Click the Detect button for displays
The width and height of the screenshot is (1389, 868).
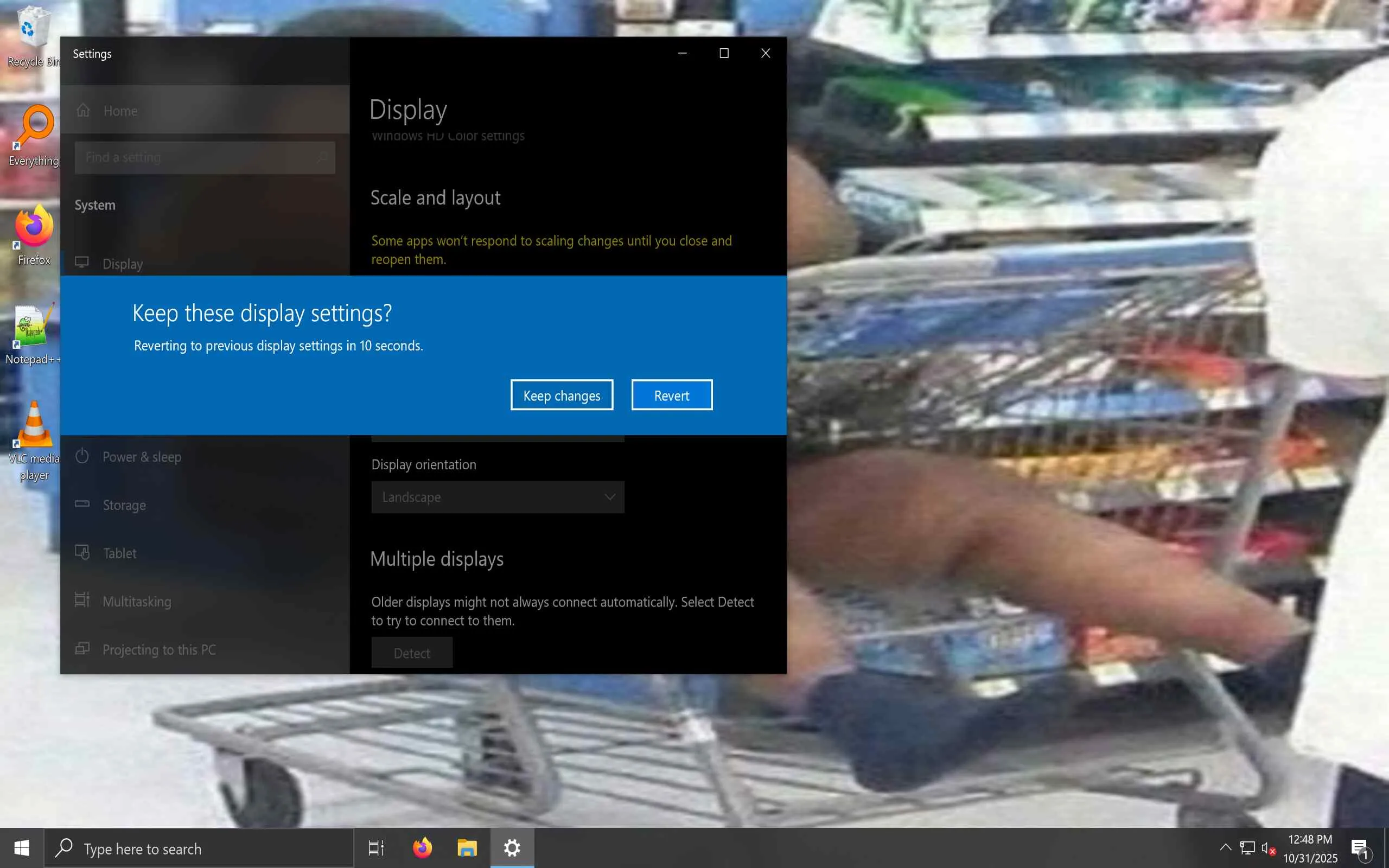tap(411, 653)
